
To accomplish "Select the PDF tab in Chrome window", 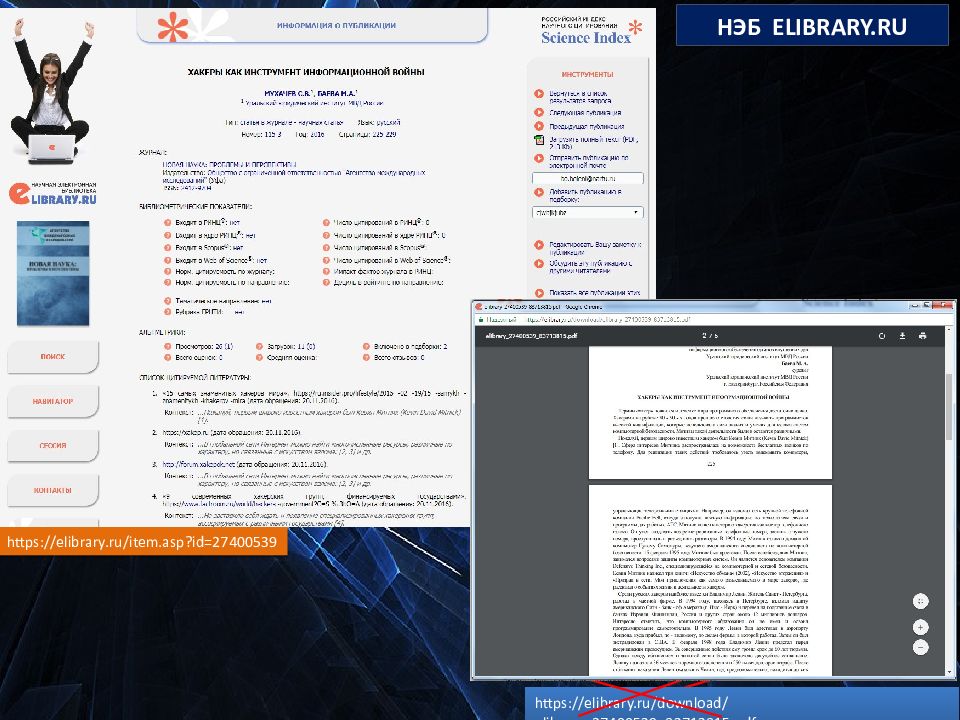I will tap(542, 307).
